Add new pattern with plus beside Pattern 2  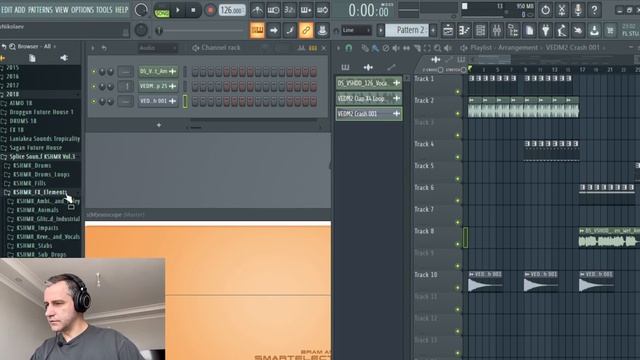click(x=433, y=30)
